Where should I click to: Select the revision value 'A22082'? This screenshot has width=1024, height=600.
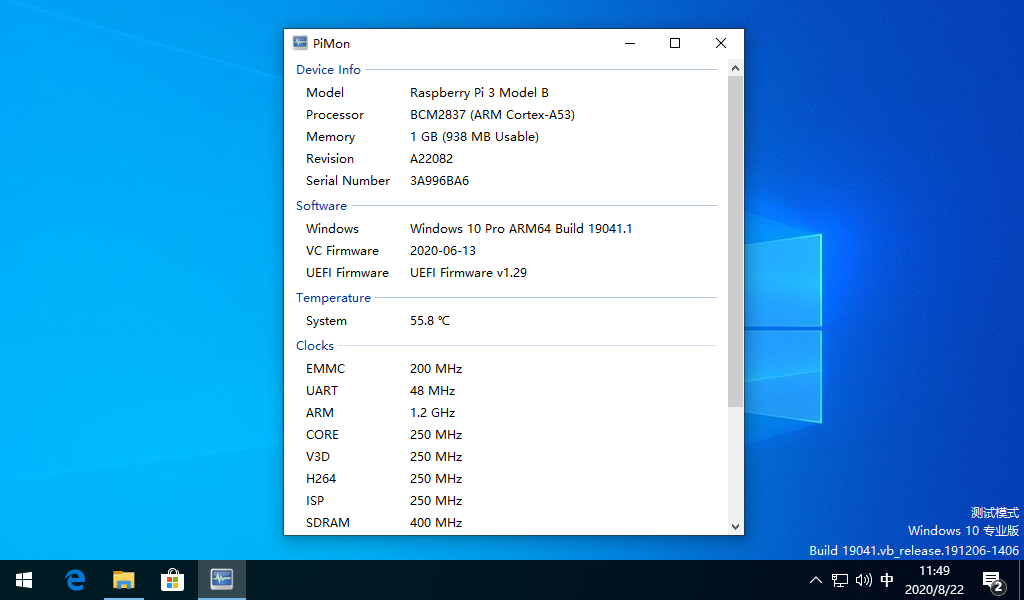click(x=431, y=159)
